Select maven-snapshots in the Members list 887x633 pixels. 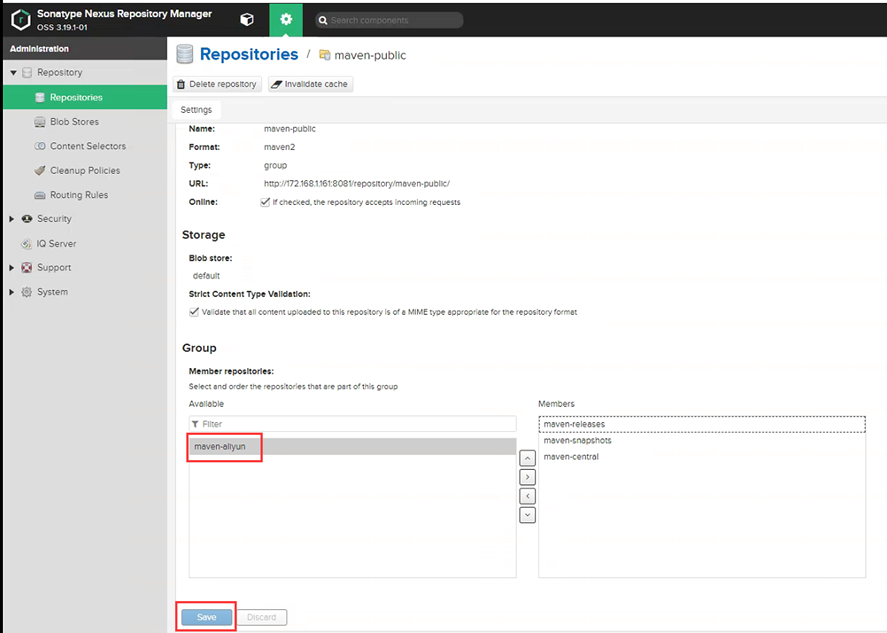pos(701,441)
